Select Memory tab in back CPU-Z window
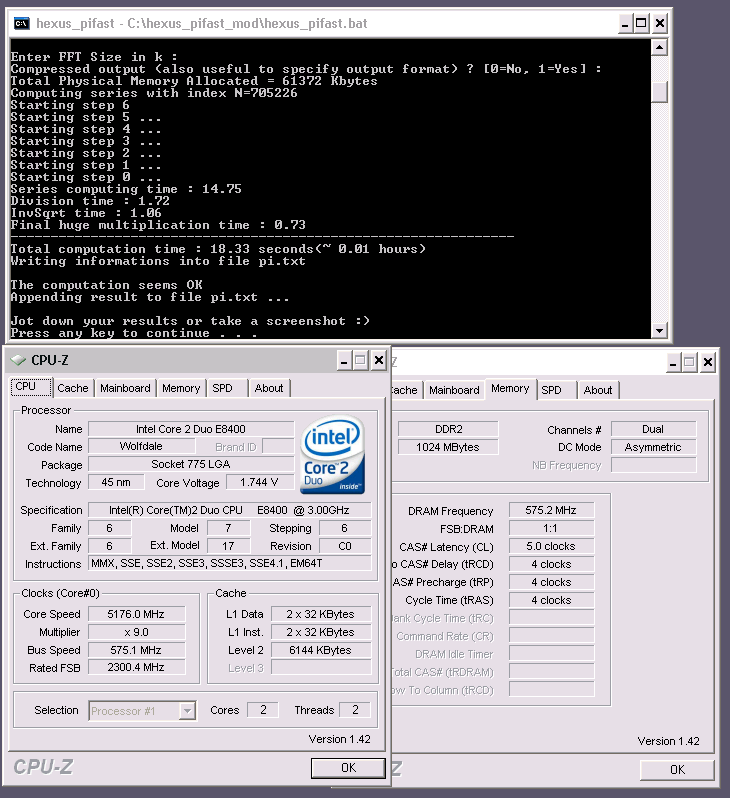 pyautogui.click(x=510, y=389)
